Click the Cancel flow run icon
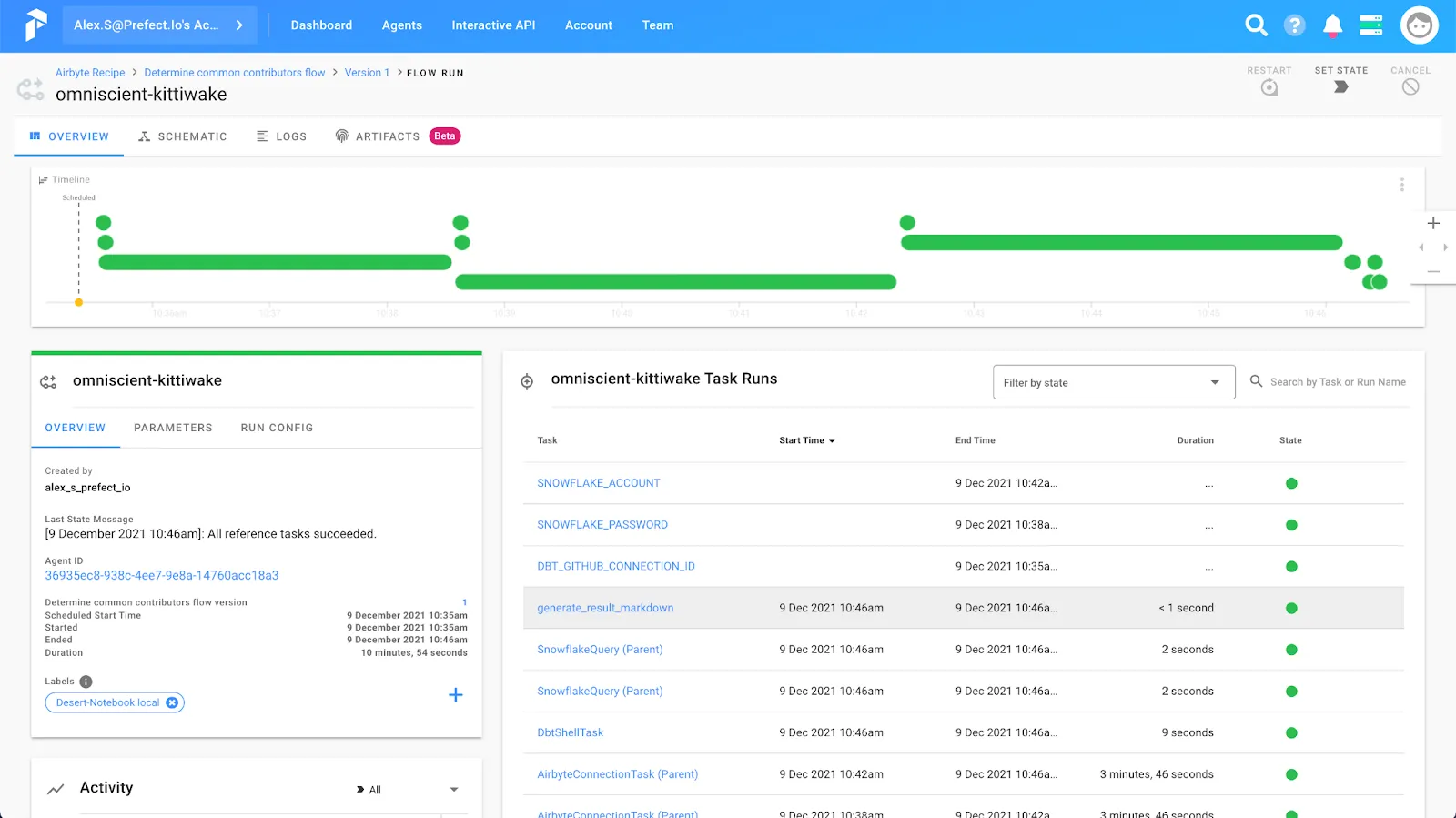The width and height of the screenshot is (1456, 818). point(1410,87)
